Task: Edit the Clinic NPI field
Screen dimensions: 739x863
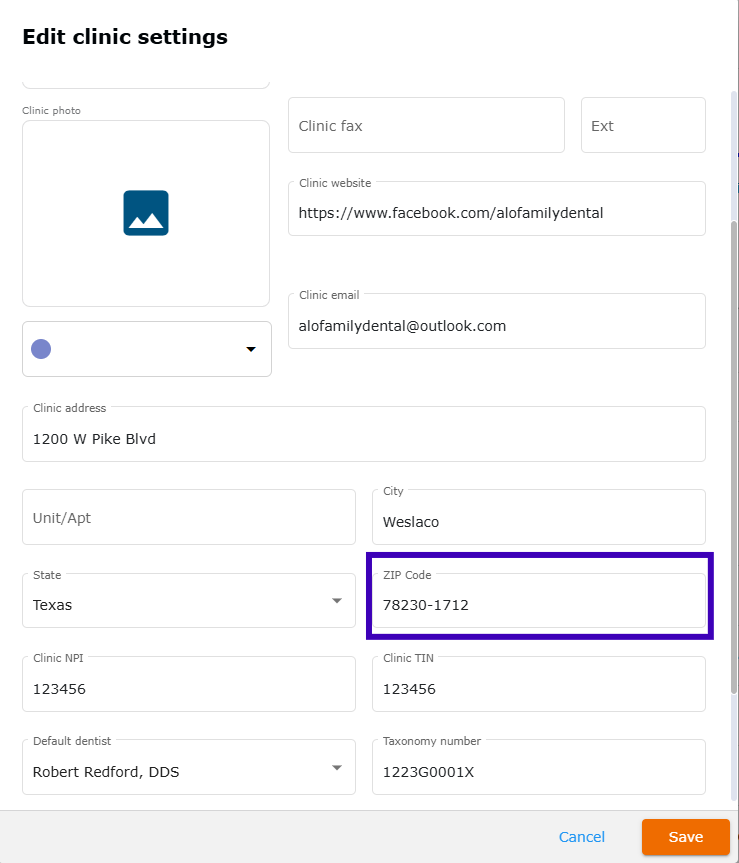Action: pyautogui.click(x=189, y=684)
